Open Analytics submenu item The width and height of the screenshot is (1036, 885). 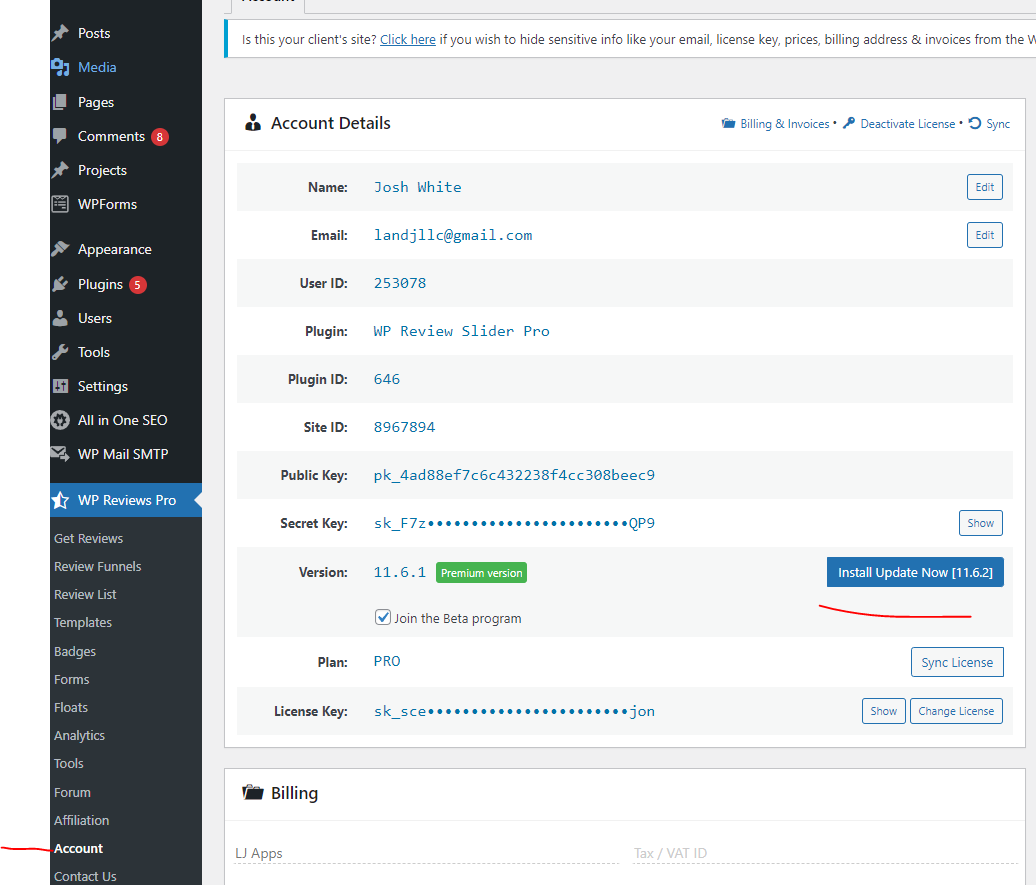(79, 736)
